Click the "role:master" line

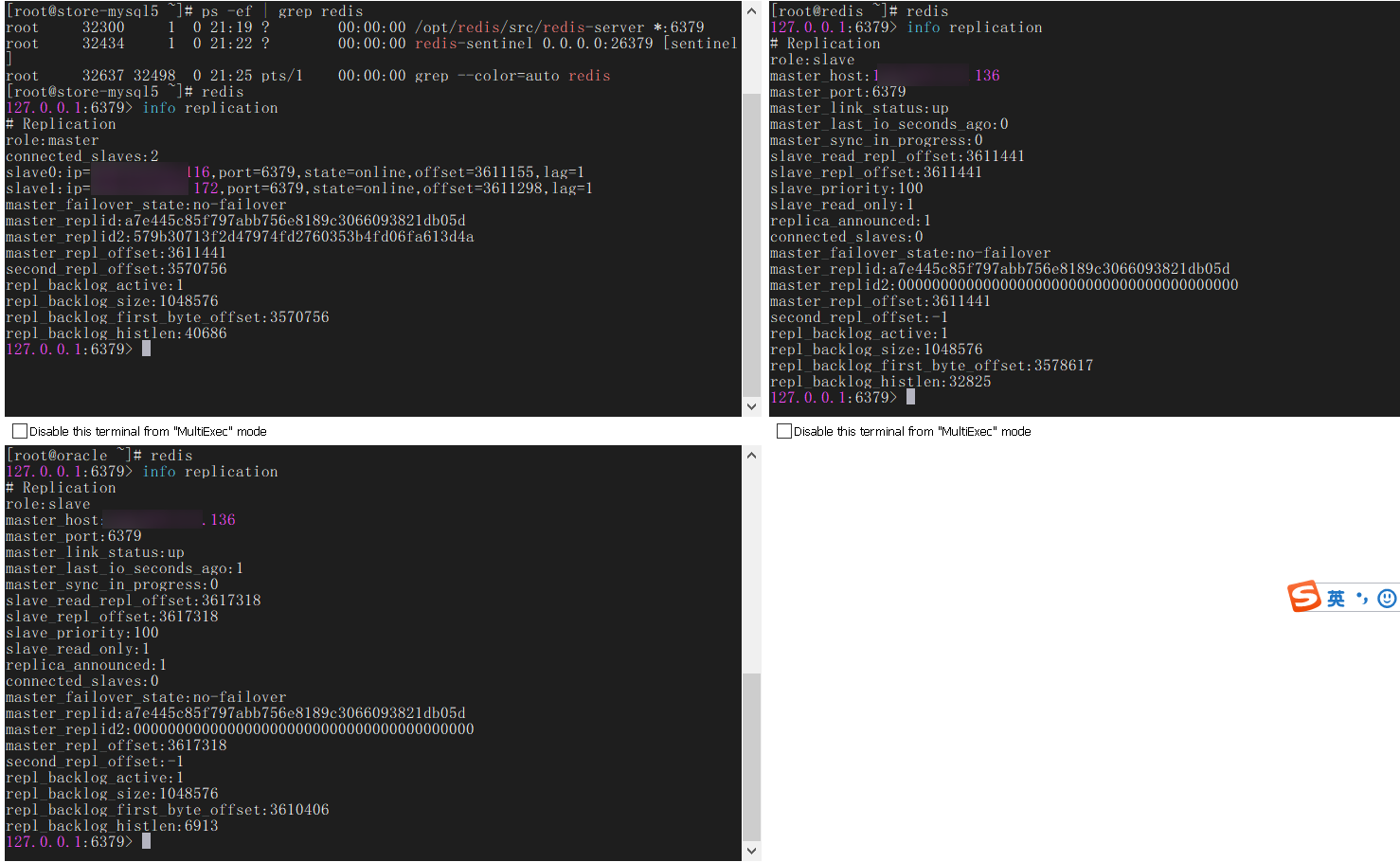point(52,140)
